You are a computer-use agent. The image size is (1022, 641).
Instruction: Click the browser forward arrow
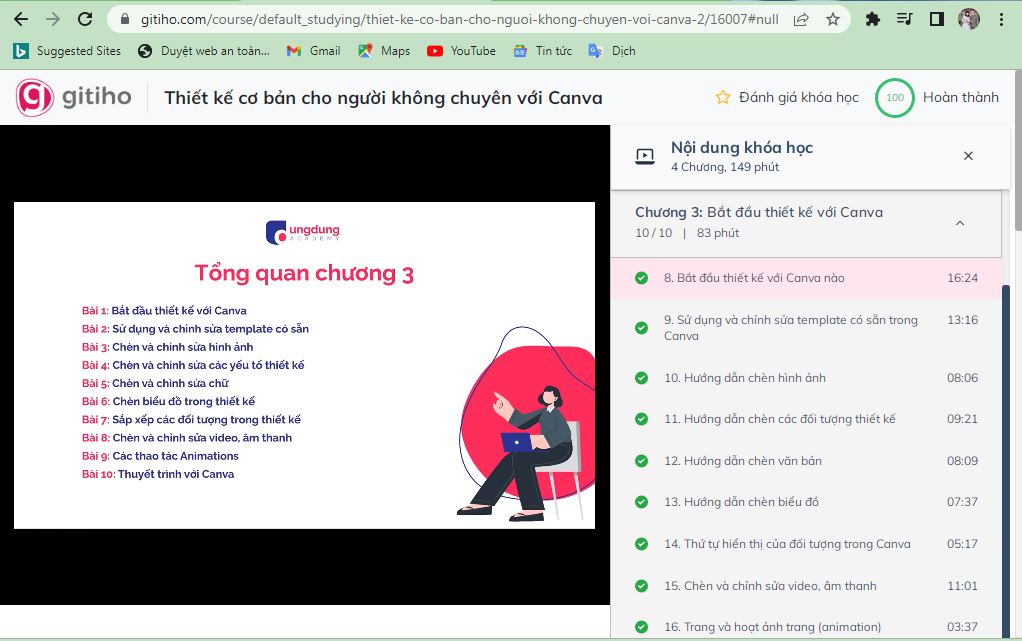pyautogui.click(x=53, y=19)
